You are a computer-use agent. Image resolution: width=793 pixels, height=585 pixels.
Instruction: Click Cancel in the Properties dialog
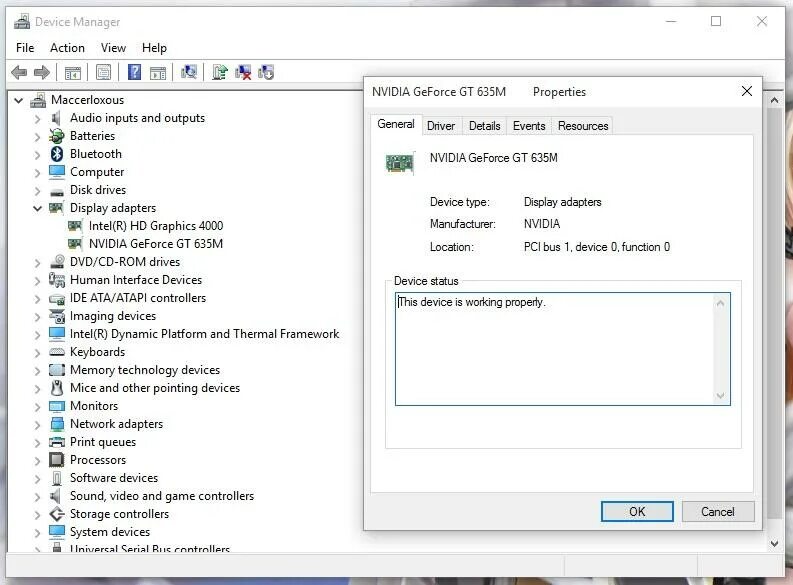[x=718, y=512]
